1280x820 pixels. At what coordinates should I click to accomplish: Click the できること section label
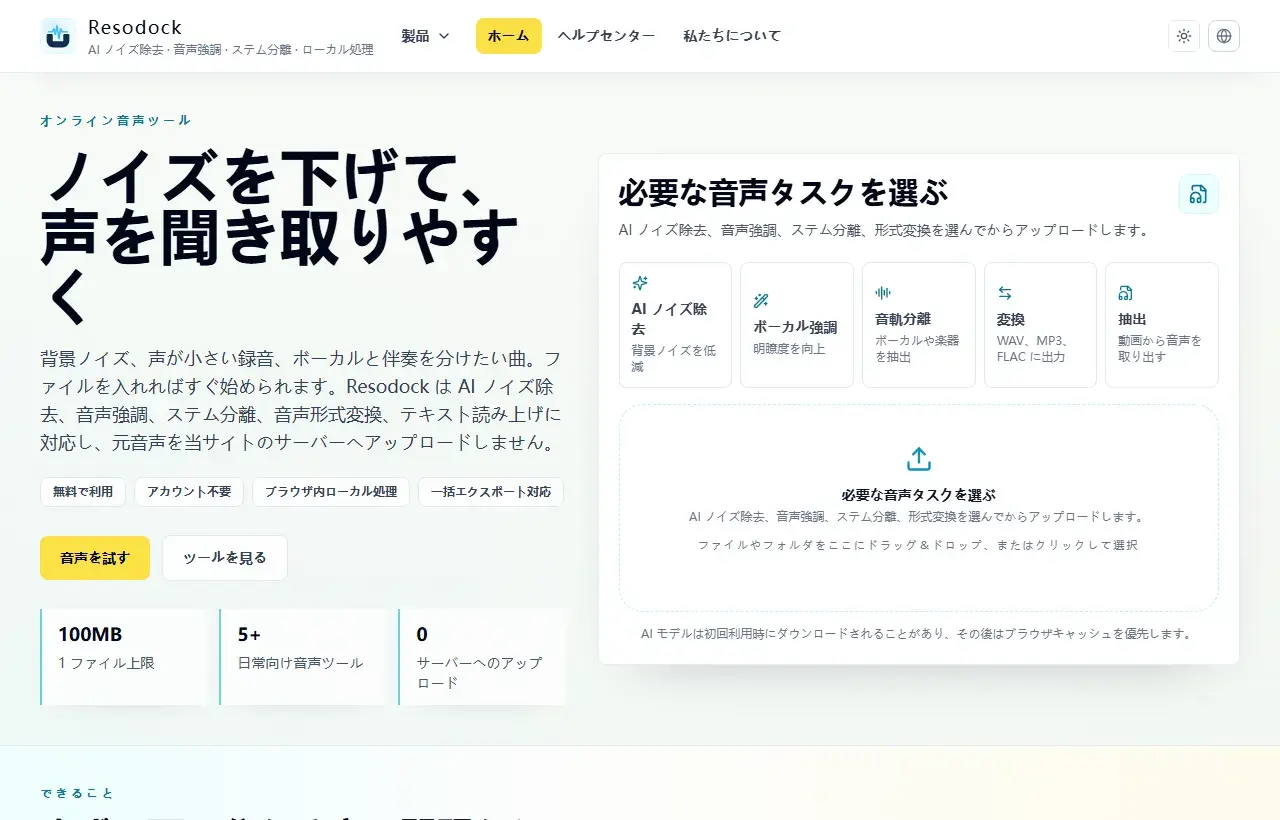[78, 793]
